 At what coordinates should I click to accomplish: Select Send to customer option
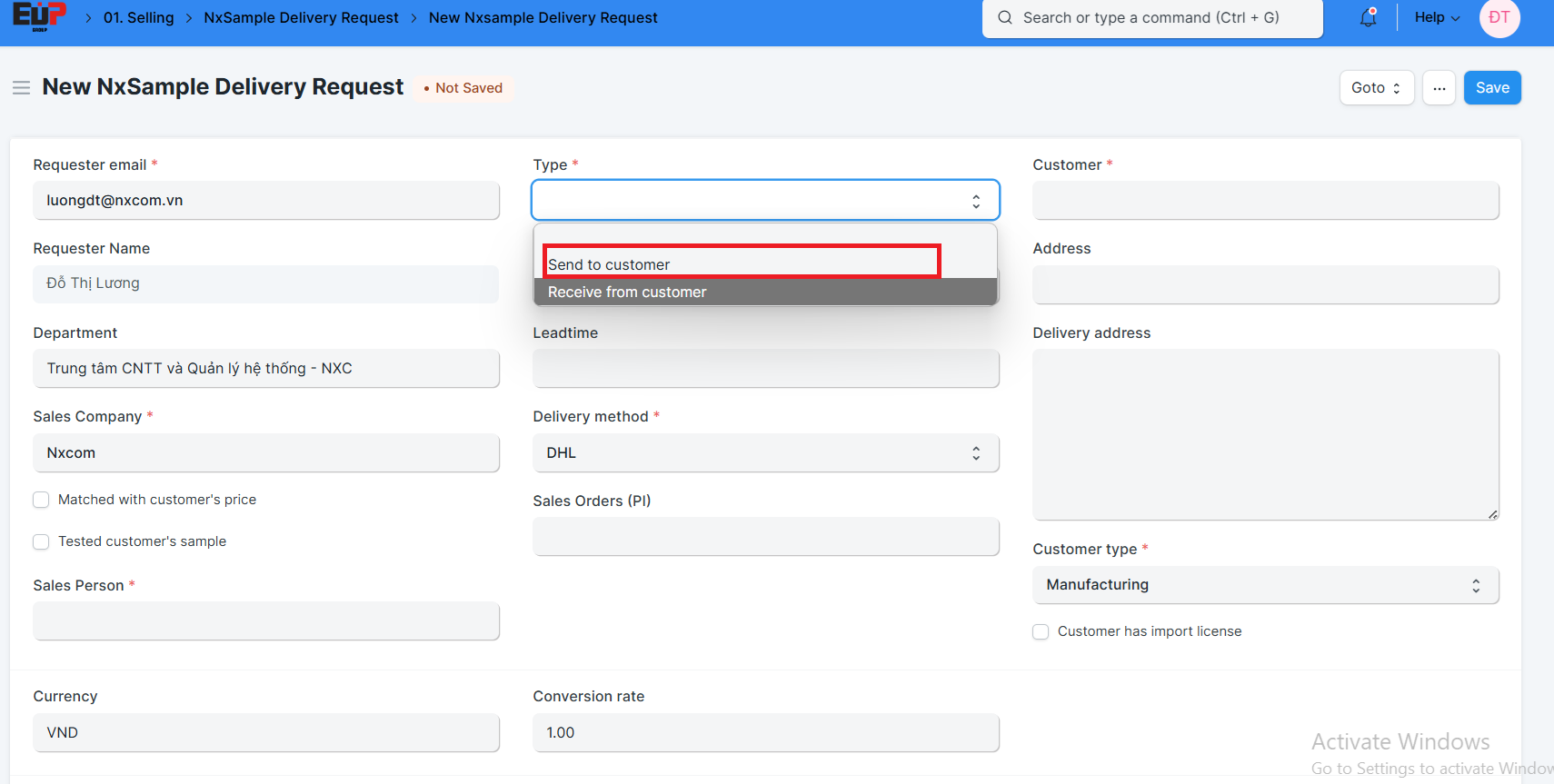pos(609,264)
